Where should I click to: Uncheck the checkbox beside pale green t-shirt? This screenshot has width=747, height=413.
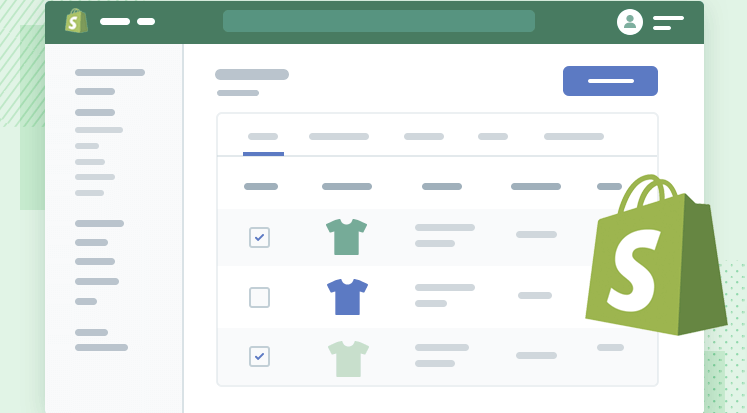(260, 356)
